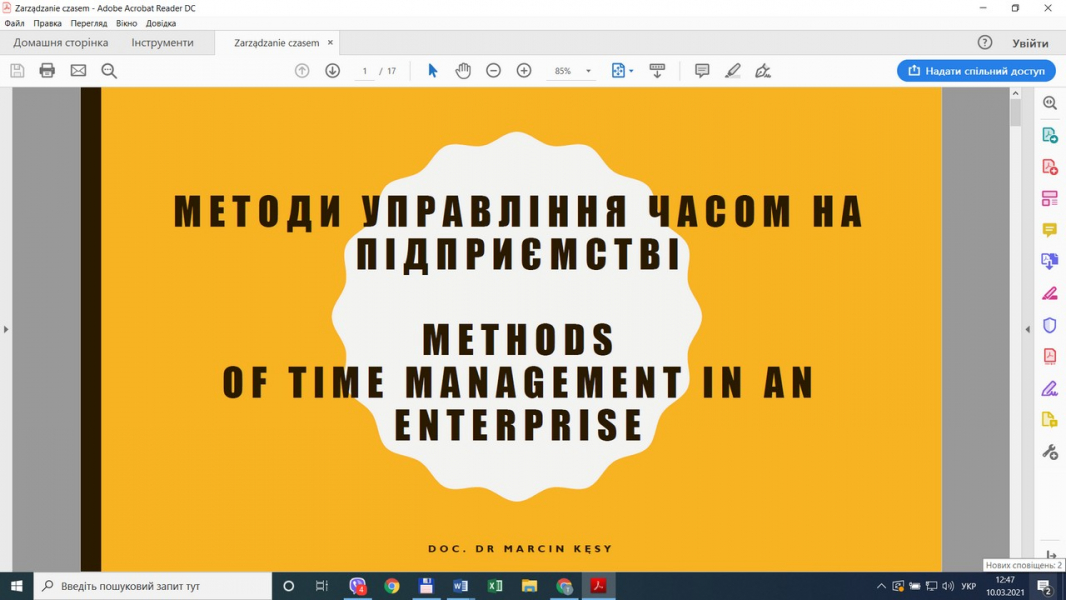Click the Надати спільний доступ button

click(x=976, y=71)
